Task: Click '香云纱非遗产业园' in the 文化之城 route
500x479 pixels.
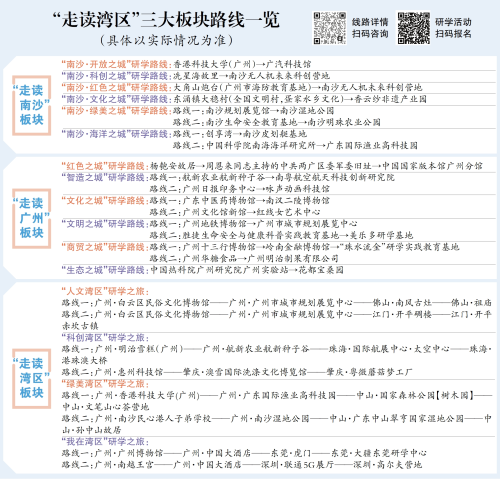Action: point(390,99)
